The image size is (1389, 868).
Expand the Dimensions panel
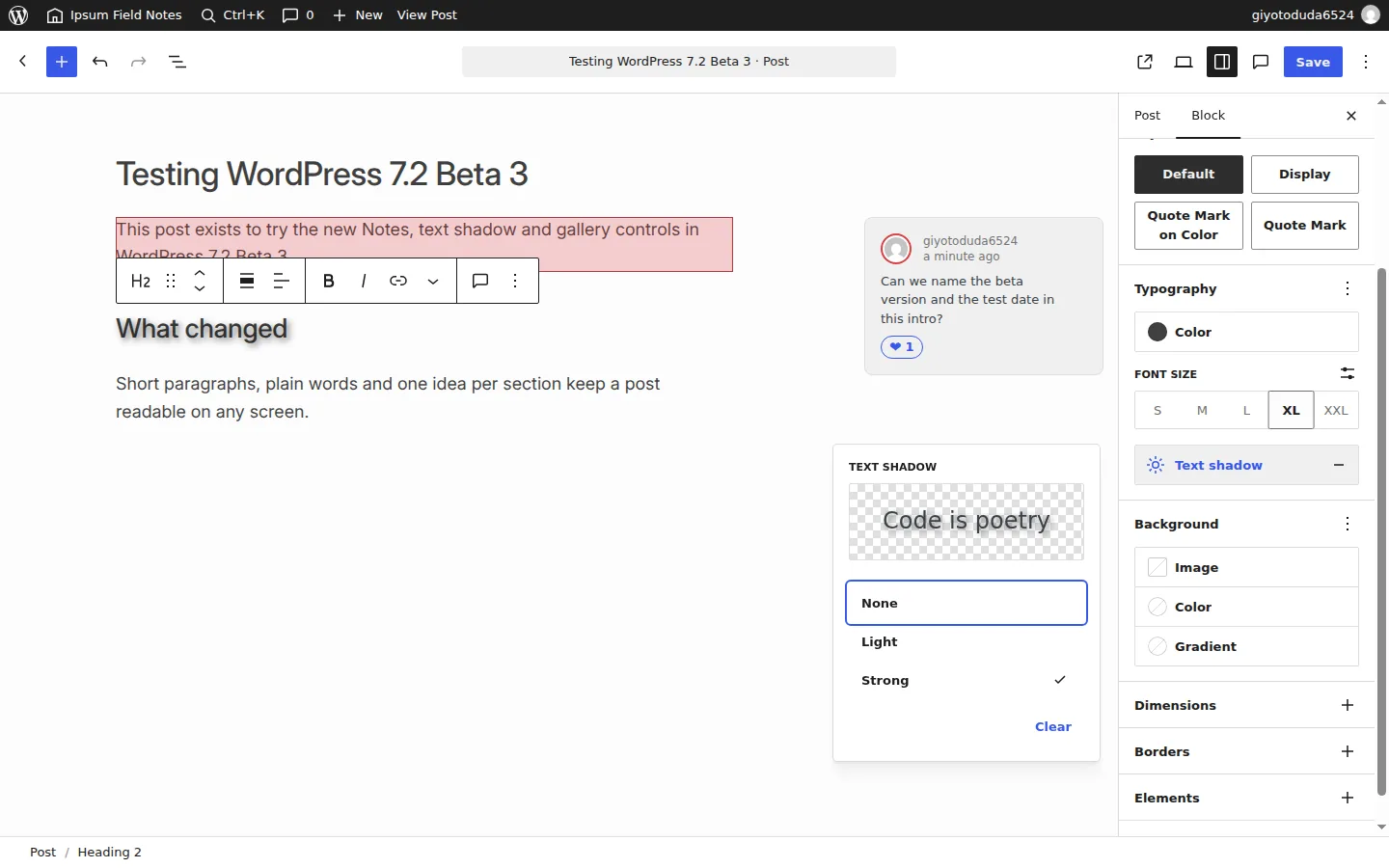(x=1246, y=705)
